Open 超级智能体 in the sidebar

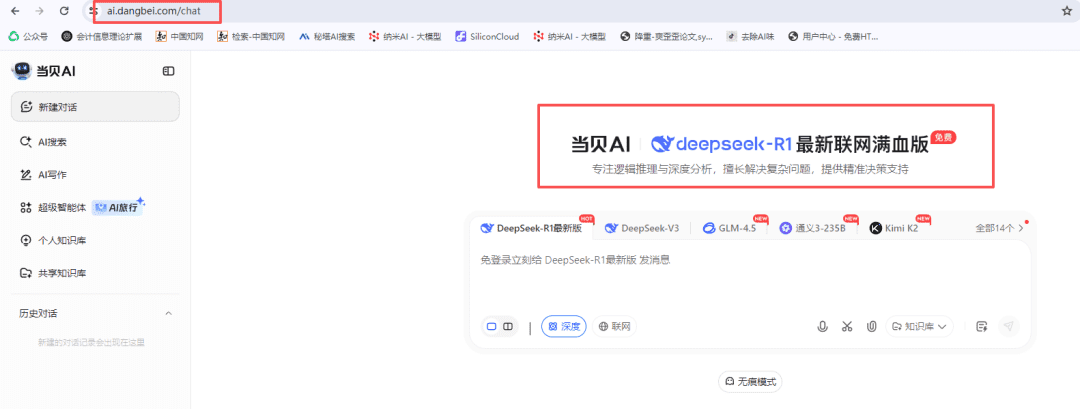[53, 207]
